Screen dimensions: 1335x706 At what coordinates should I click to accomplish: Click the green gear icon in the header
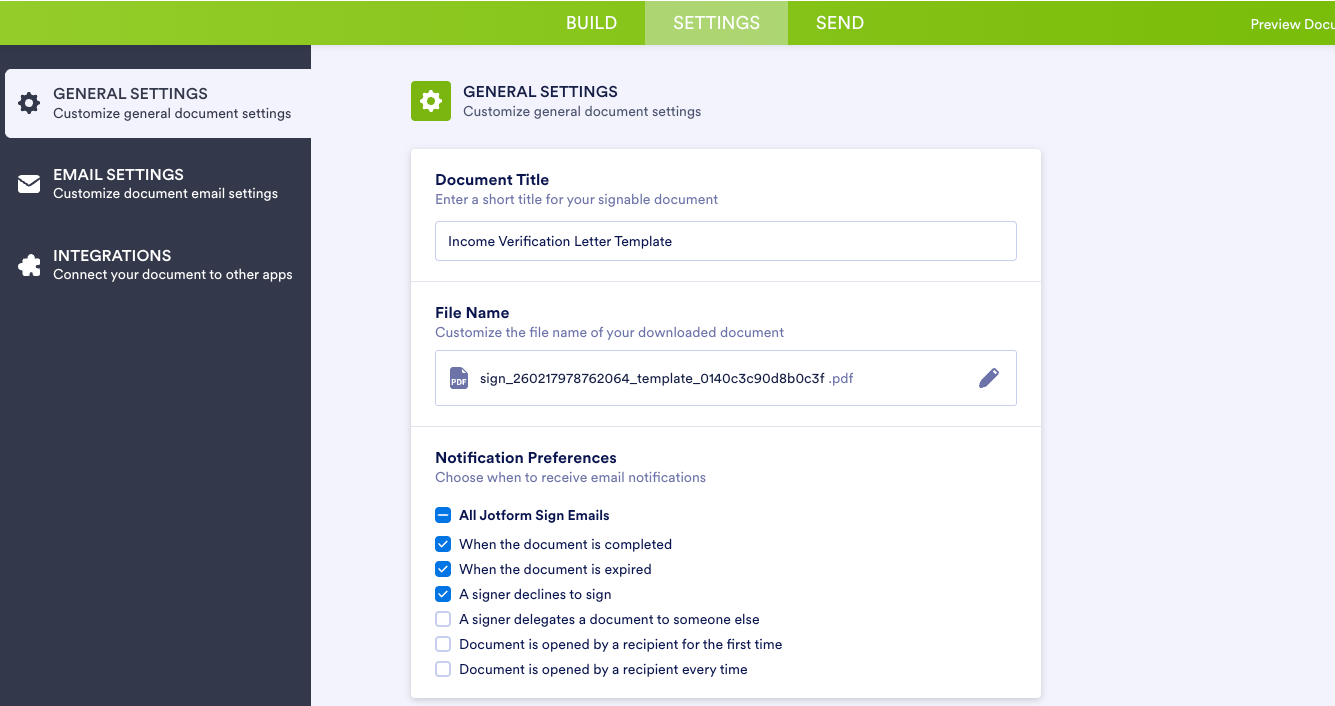pos(431,101)
